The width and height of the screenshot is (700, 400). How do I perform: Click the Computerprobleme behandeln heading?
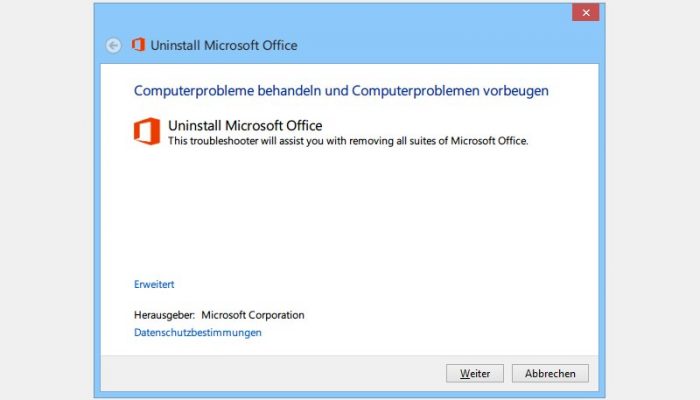click(341, 91)
